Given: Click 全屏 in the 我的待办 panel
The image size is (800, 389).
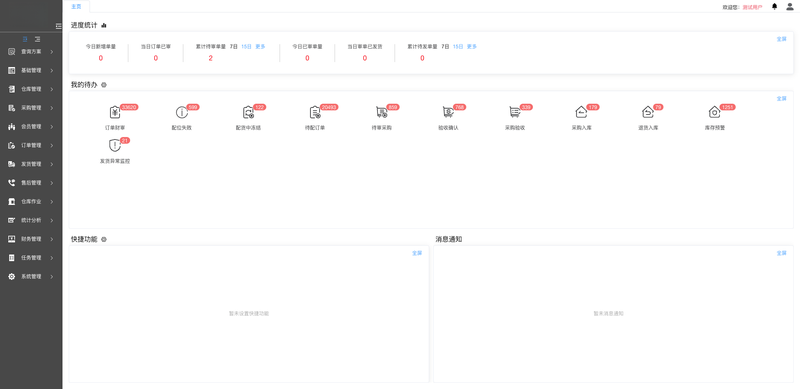Looking at the screenshot, I should click(782, 99).
